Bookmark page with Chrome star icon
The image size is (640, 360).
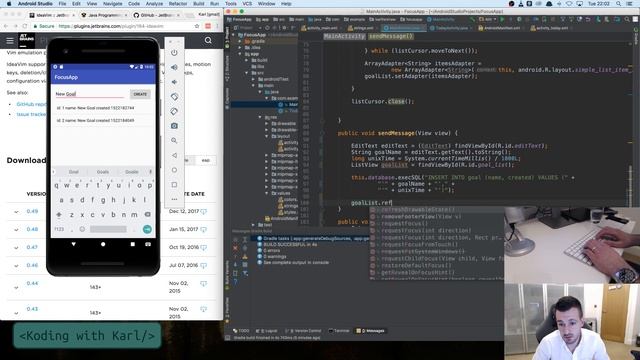coord(197,26)
